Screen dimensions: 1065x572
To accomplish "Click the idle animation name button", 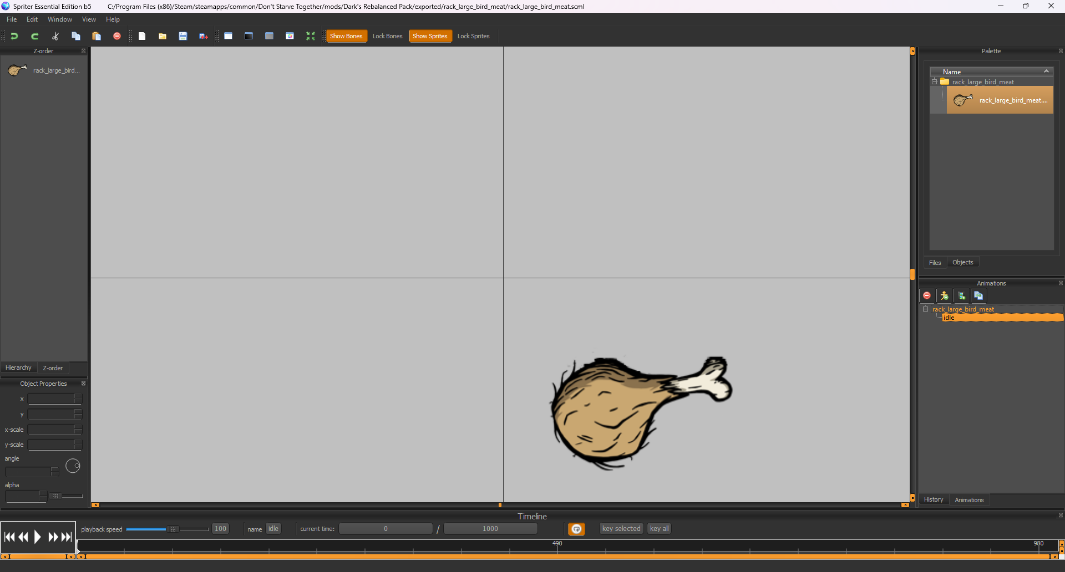I will [273, 529].
